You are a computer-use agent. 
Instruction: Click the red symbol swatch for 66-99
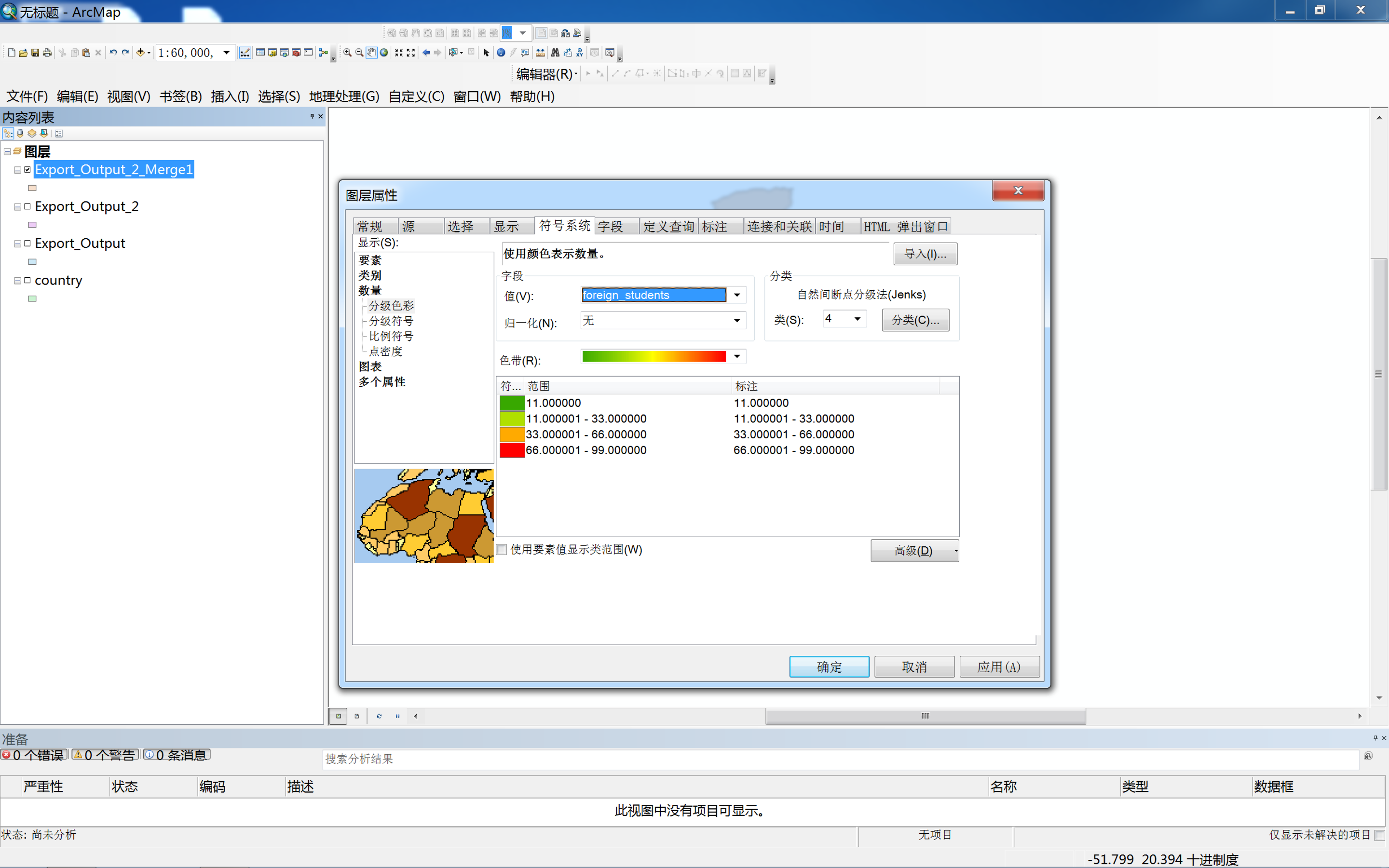[x=512, y=450]
